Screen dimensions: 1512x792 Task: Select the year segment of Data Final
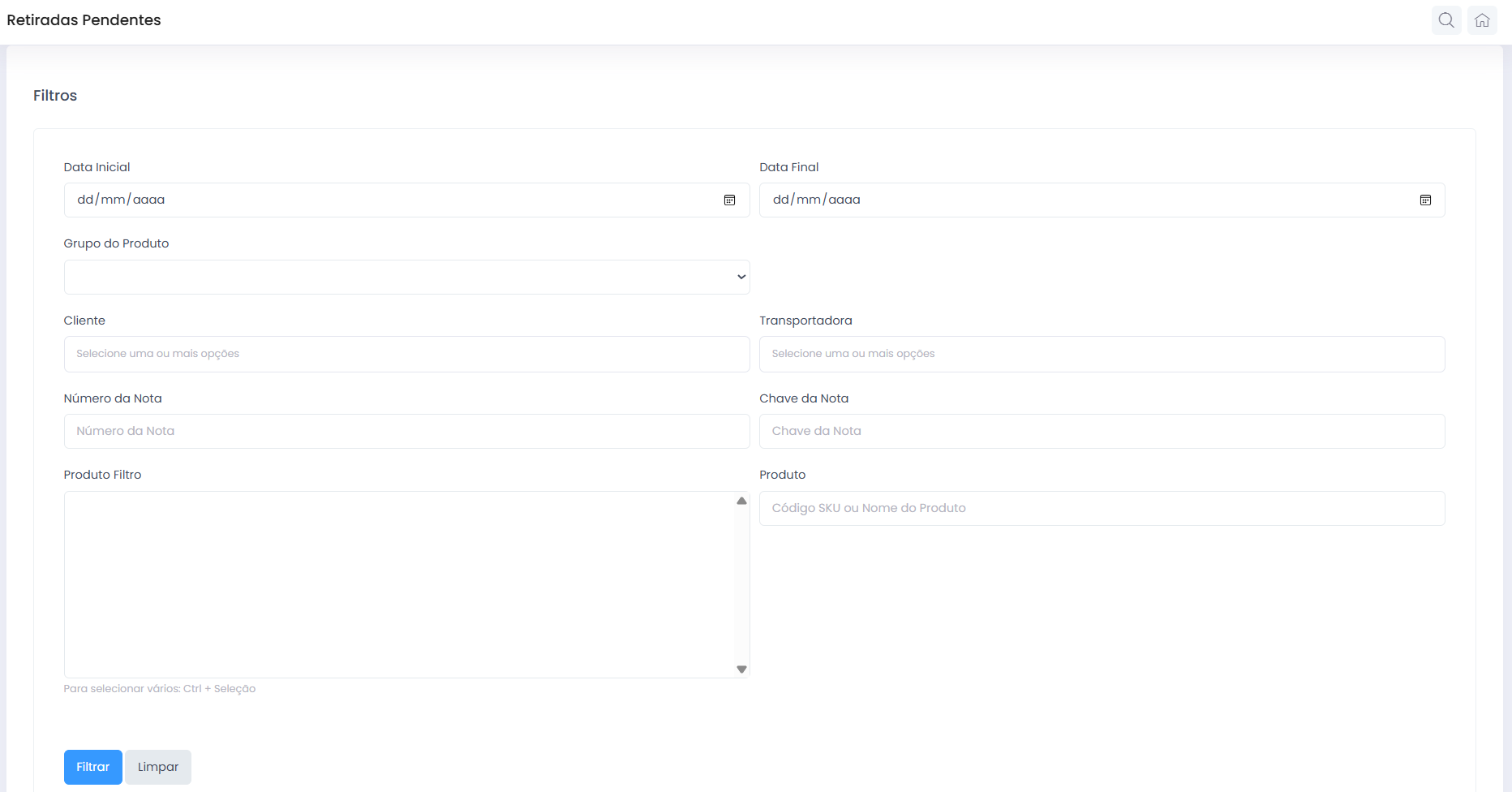pyautogui.click(x=844, y=200)
